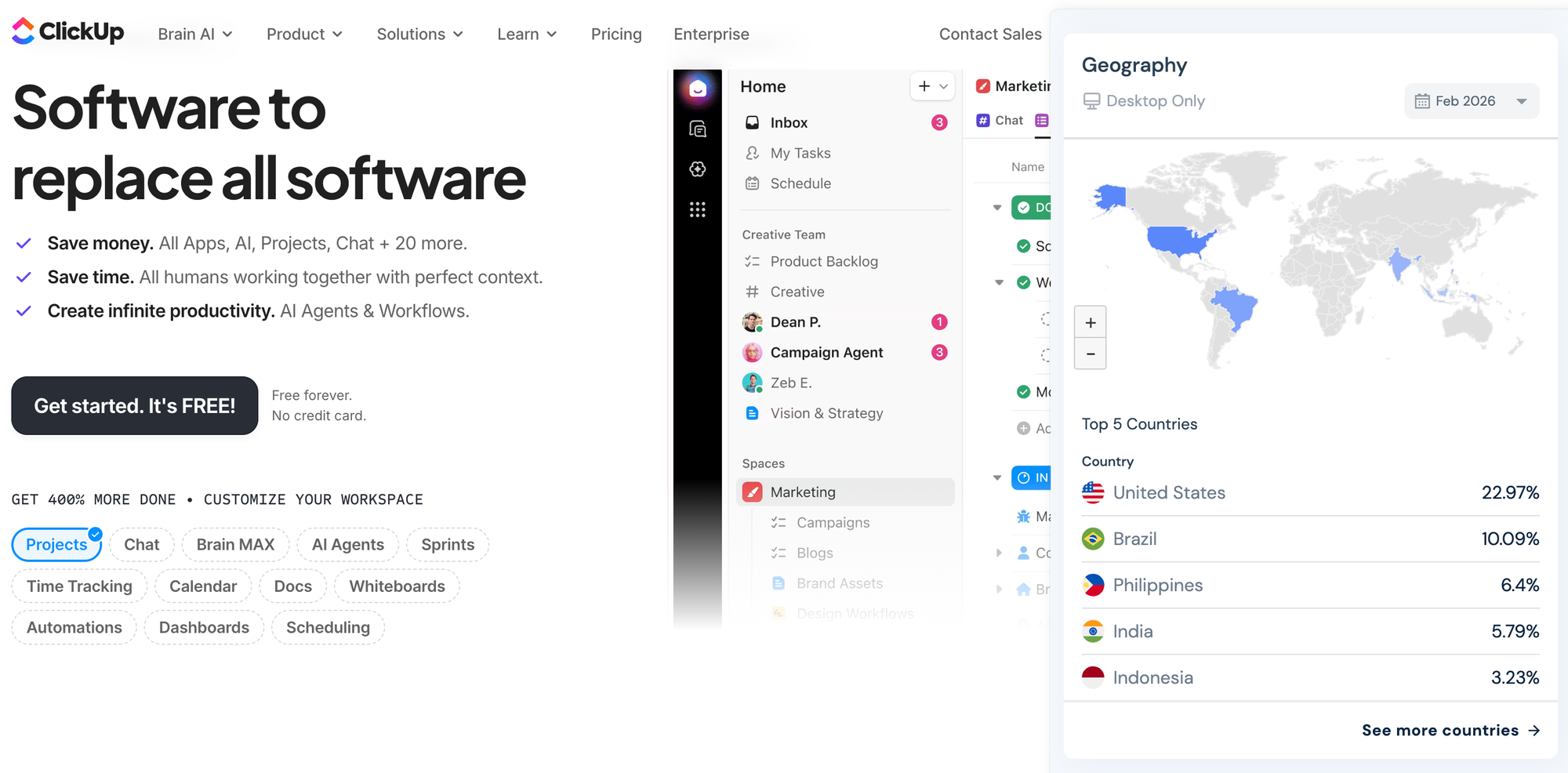Viewport: 1568px width, 773px height.
Task: Go to the Pricing page
Action: (x=616, y=34)
